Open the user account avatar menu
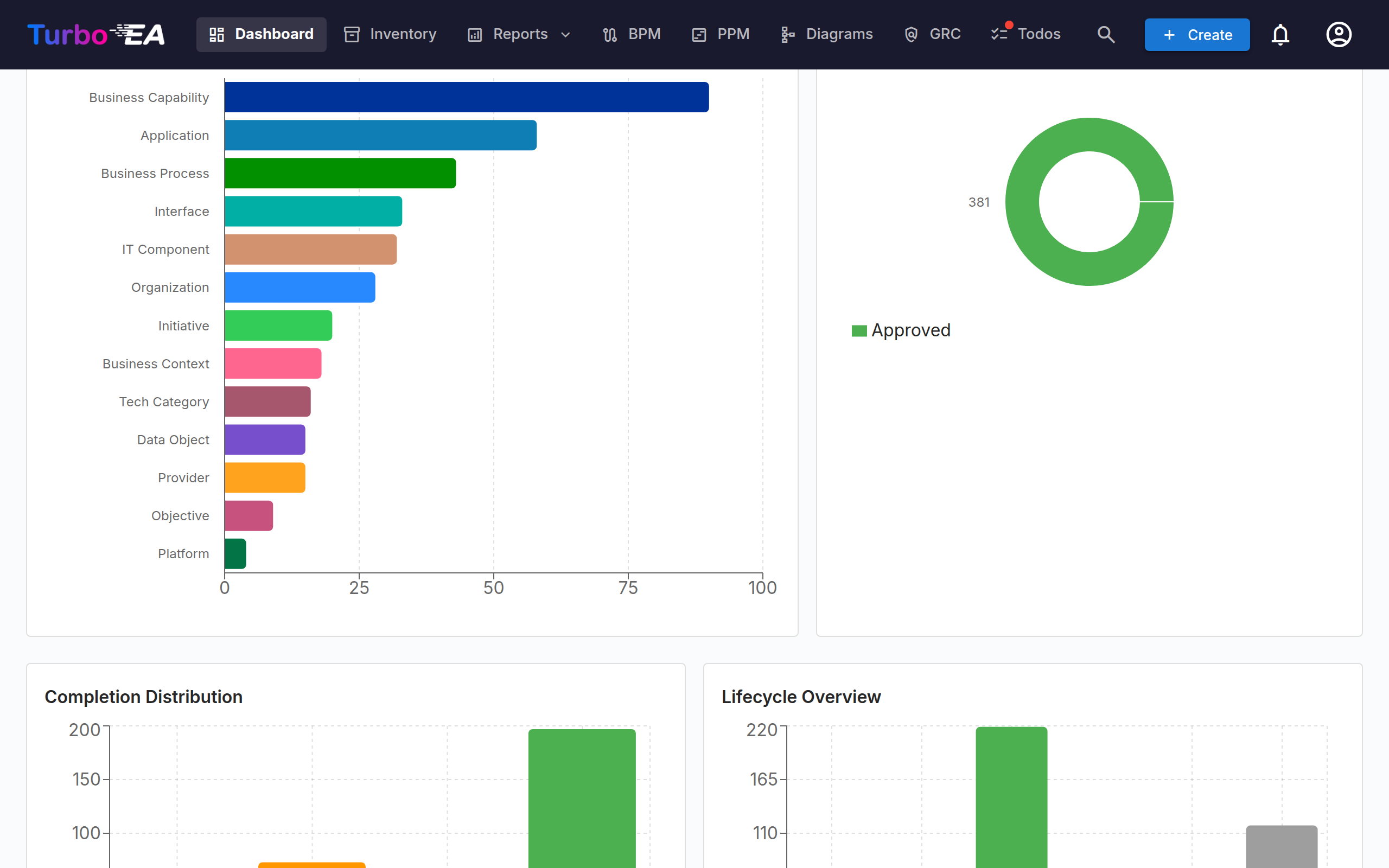Image resolution: width=1389 pixels, height=868 pixels. point(1339,34)
